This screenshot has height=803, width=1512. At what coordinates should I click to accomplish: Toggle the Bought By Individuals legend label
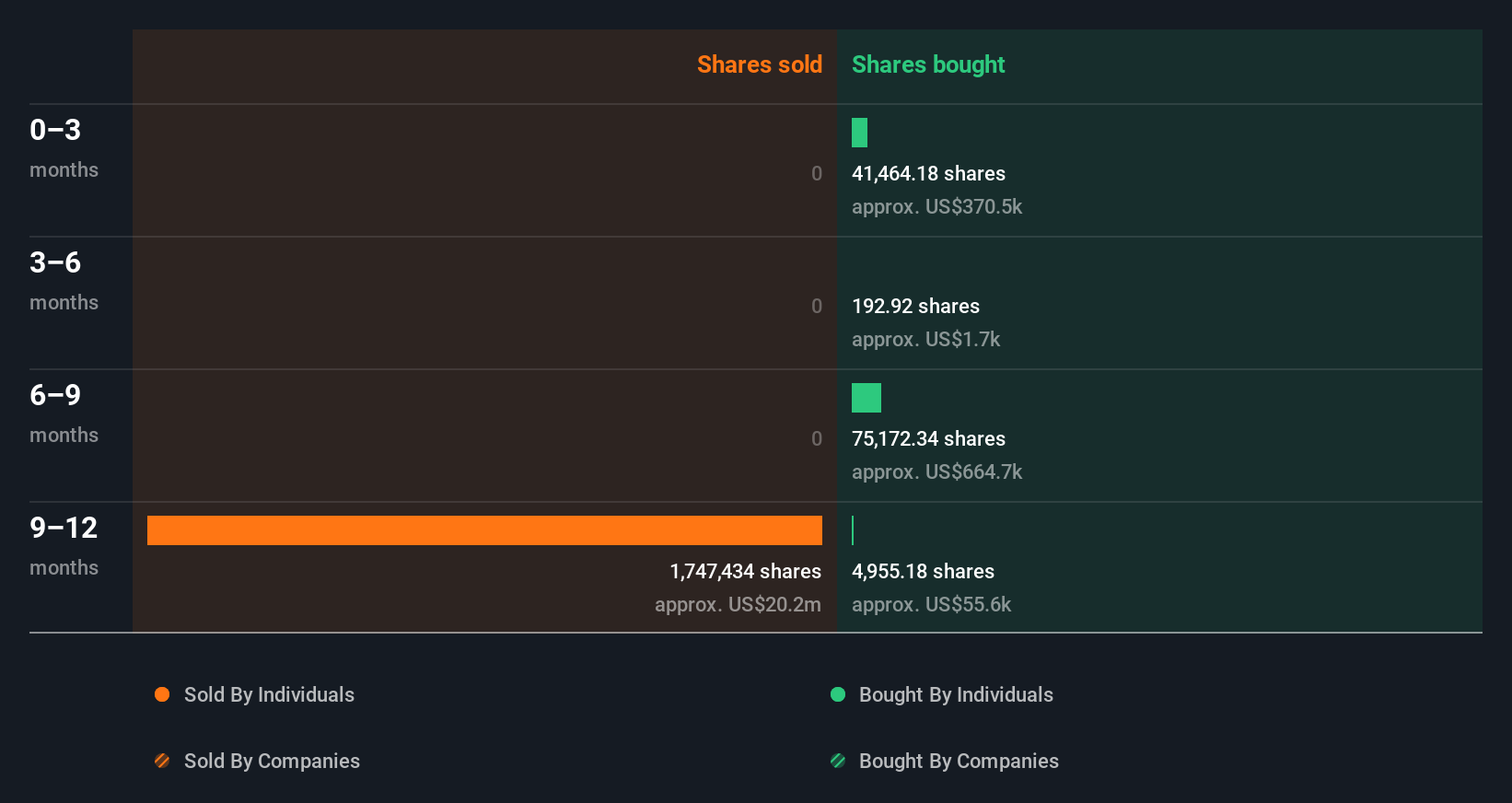[956, 695]
